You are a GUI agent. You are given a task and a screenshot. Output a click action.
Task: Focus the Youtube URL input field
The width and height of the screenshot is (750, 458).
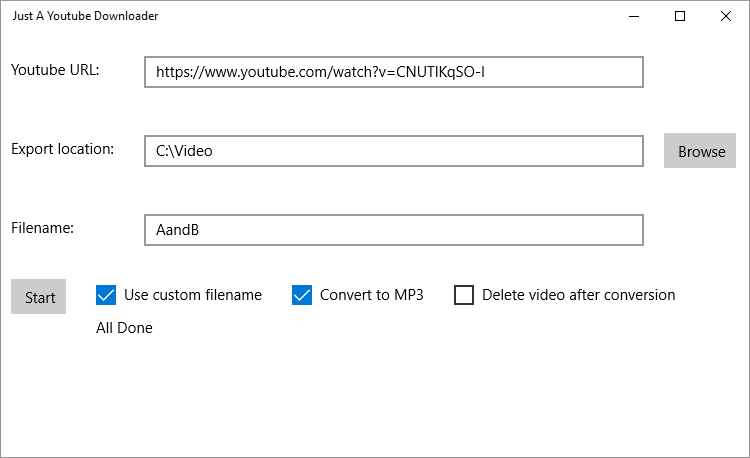pyautogui.click(x=393, y=72)
